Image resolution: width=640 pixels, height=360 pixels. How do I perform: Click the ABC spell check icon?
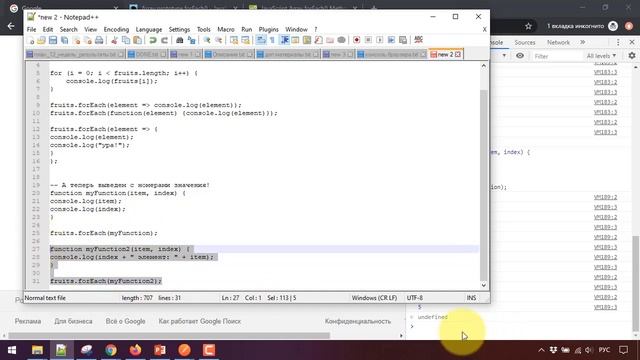418,40
